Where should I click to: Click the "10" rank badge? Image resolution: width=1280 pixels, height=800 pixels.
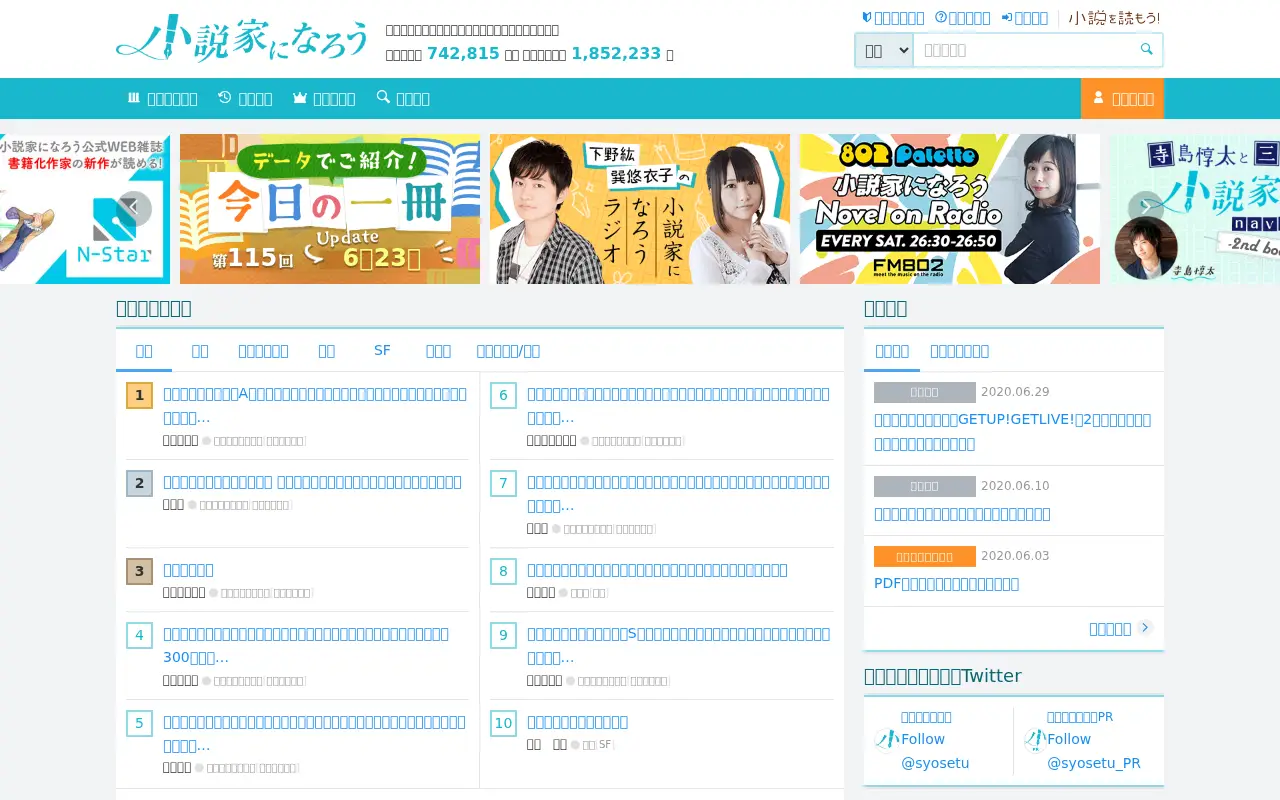503,723
